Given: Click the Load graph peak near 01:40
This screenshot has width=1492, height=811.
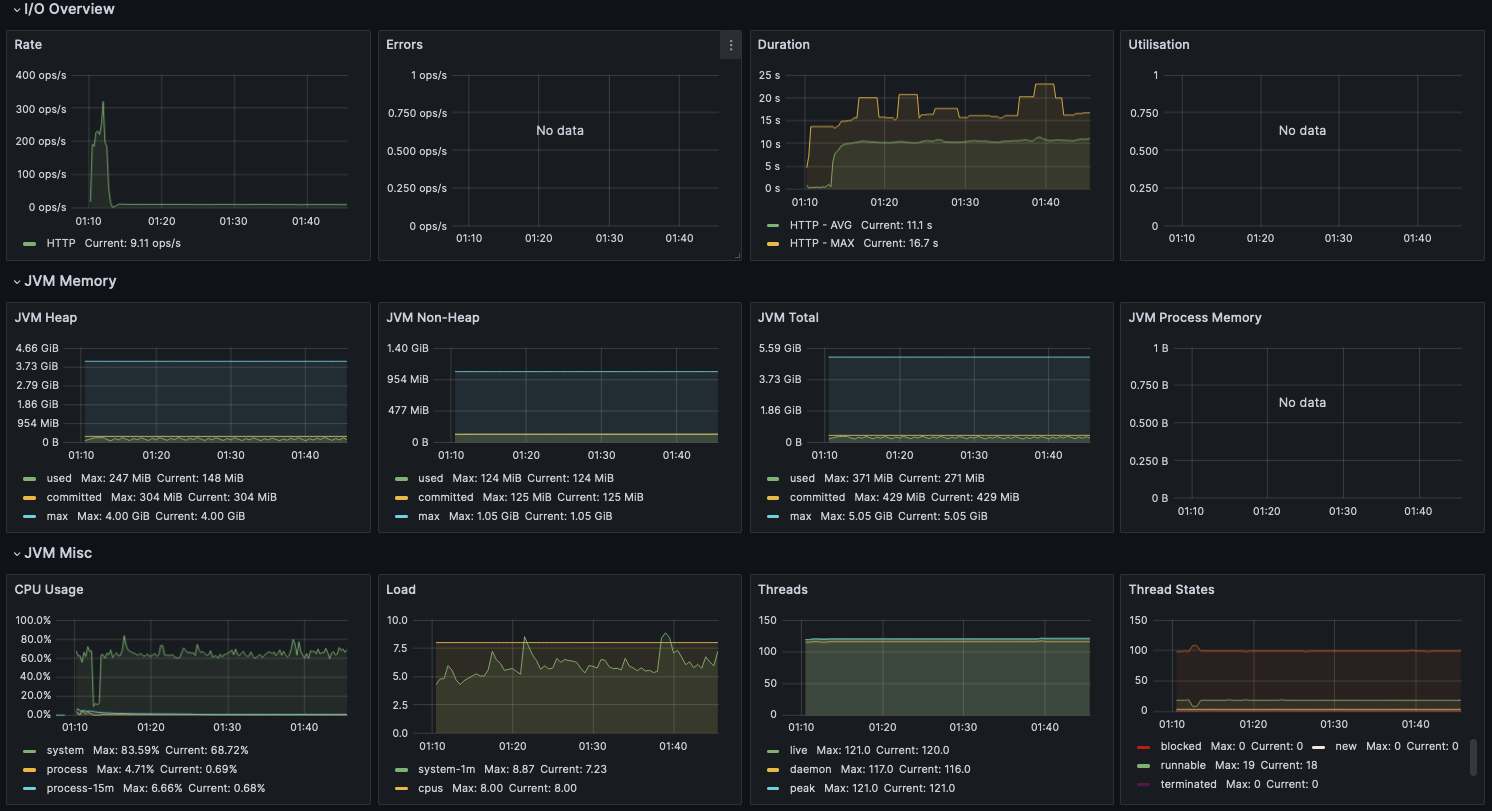Looking at the screenshot, I should pyautogui.click(x=666, y=633).
